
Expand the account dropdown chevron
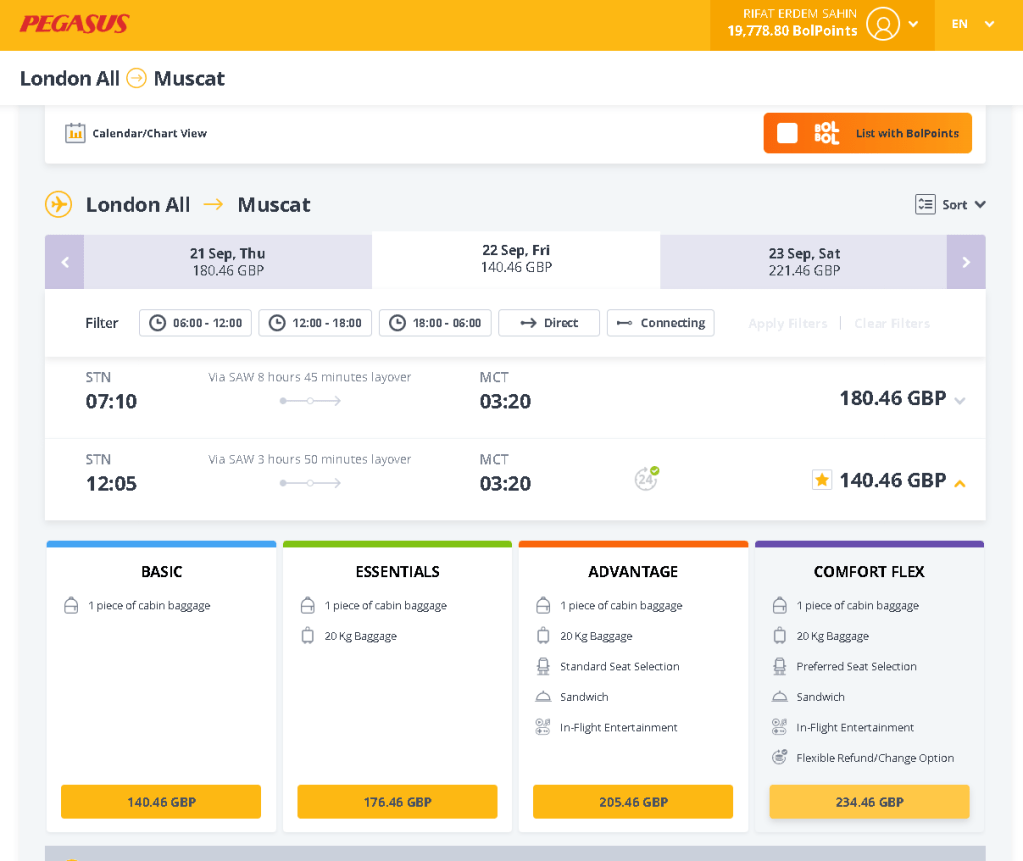tap(913, 24)
